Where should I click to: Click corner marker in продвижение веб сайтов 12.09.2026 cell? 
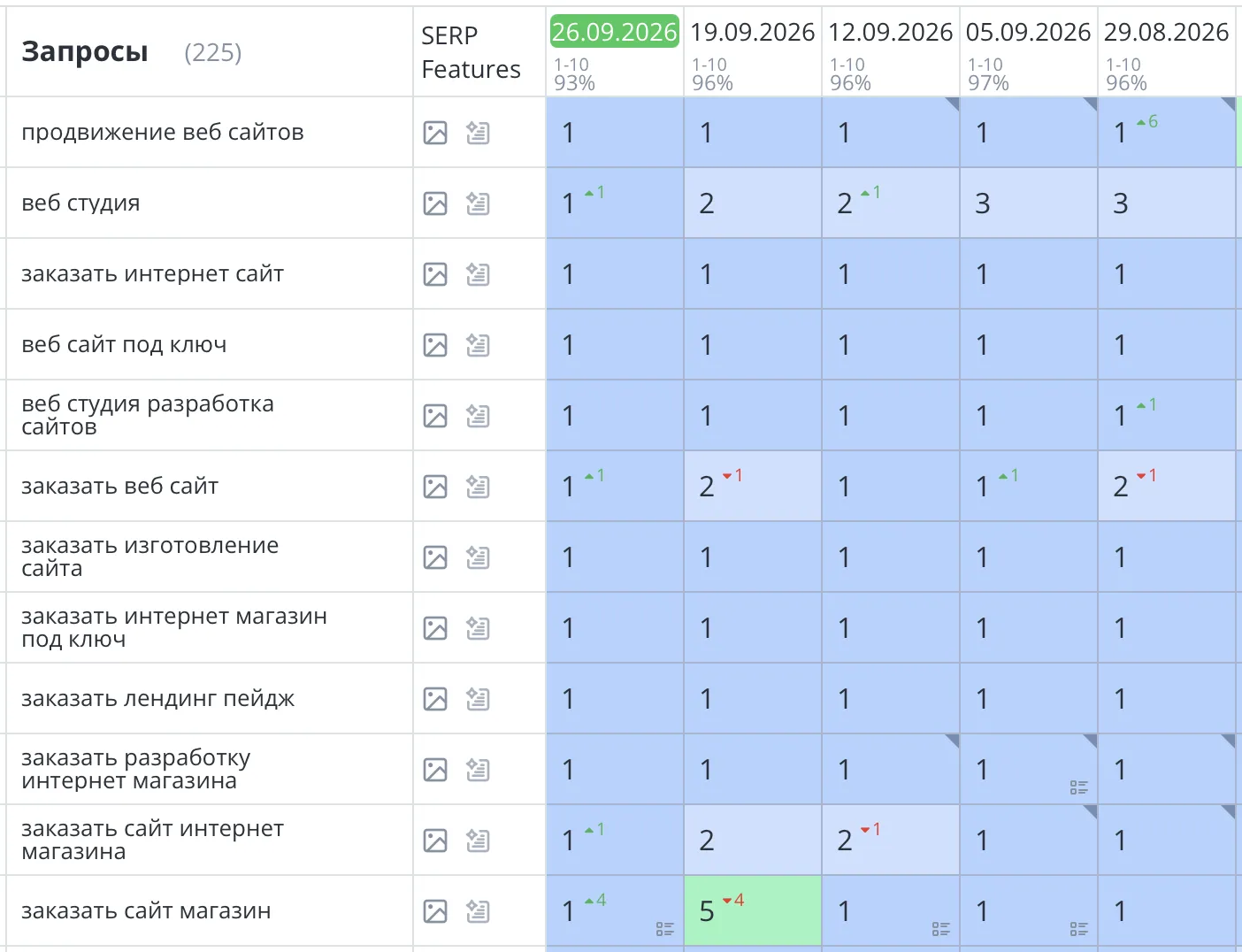[x=953, y=104]
